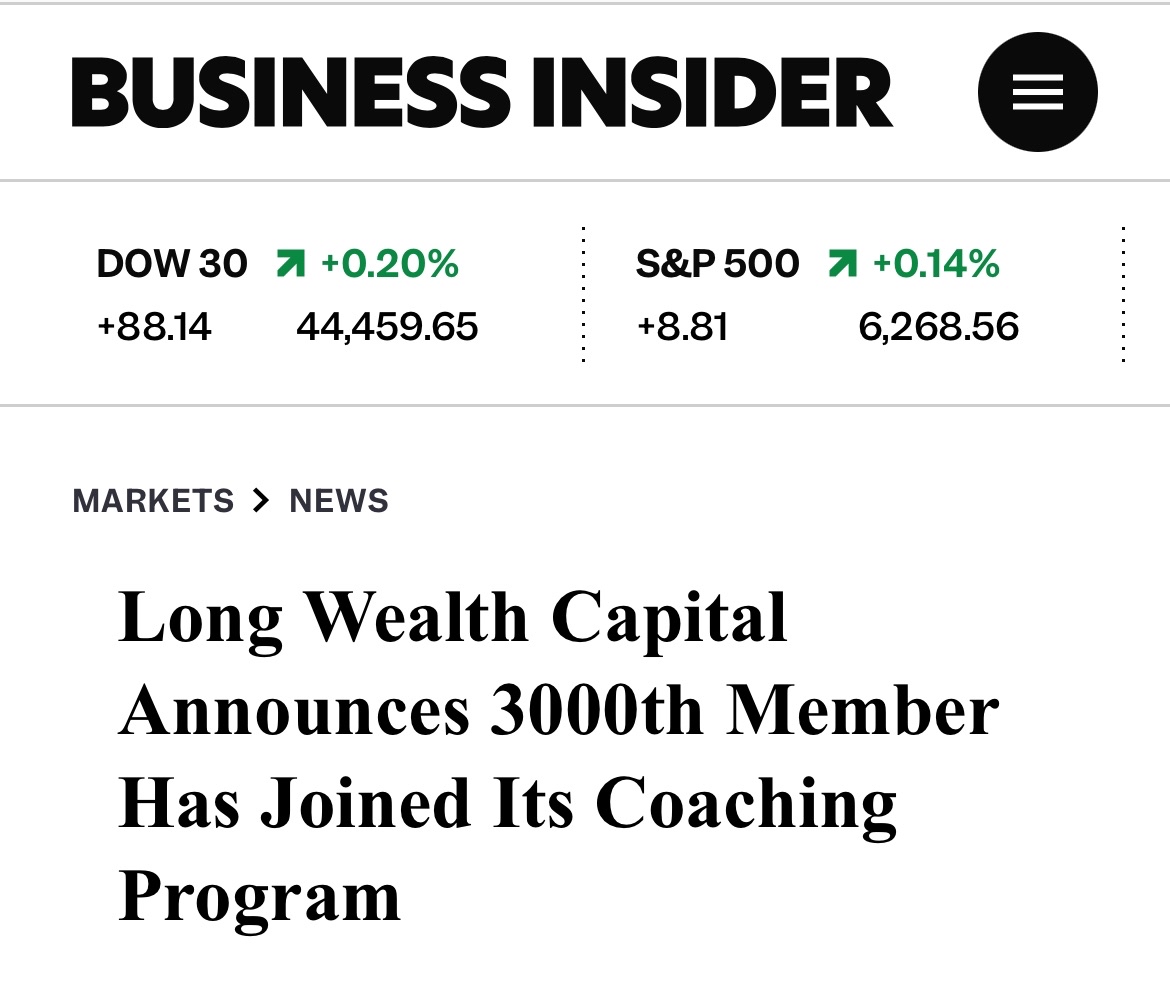Click the +0.14% S&P change percentage

pos(936,263)
